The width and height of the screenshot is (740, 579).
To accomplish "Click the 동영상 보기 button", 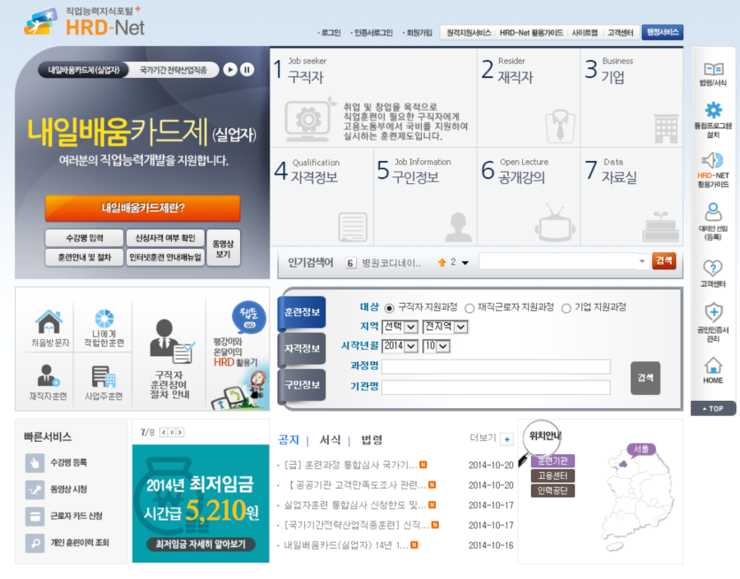I will 223,248.
